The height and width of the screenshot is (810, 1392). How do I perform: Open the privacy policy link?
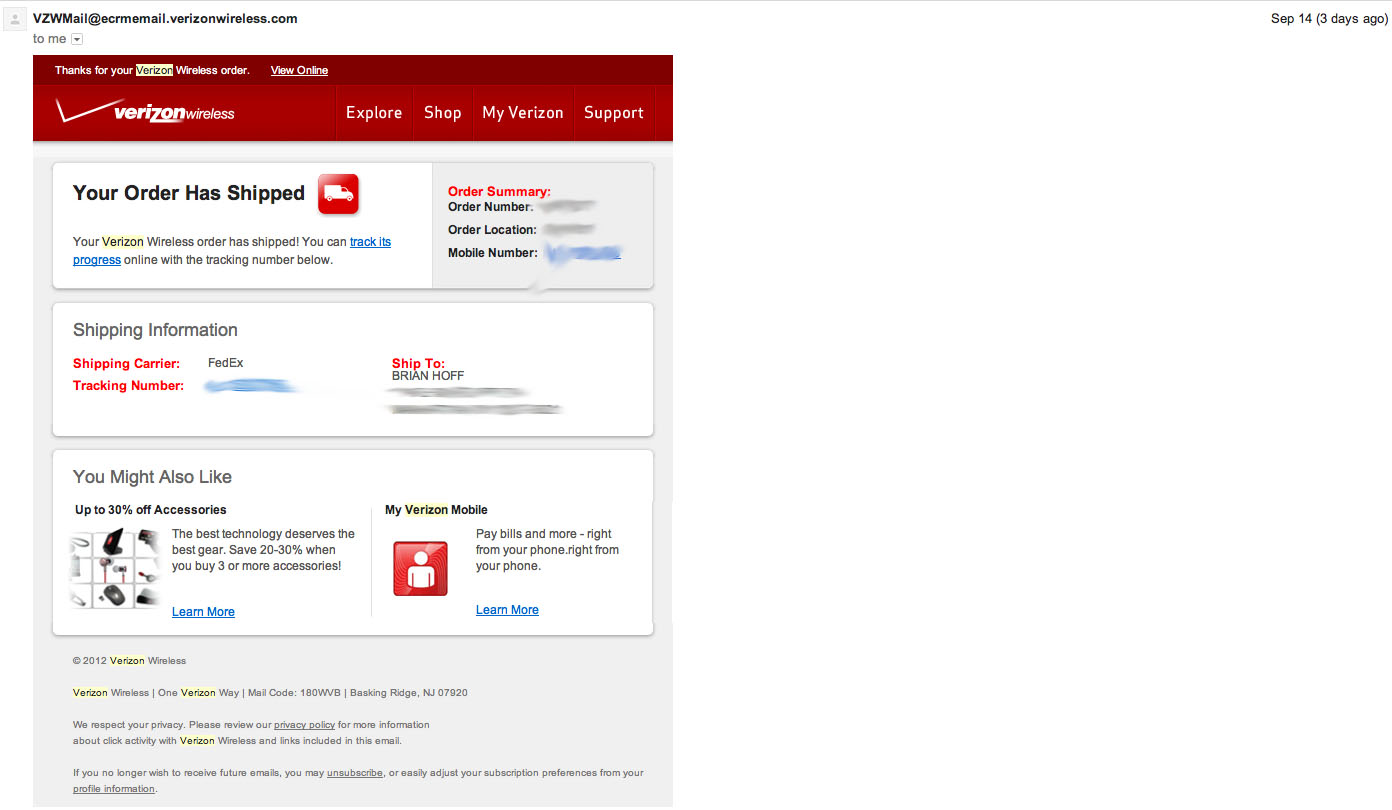tap(304, 725)
